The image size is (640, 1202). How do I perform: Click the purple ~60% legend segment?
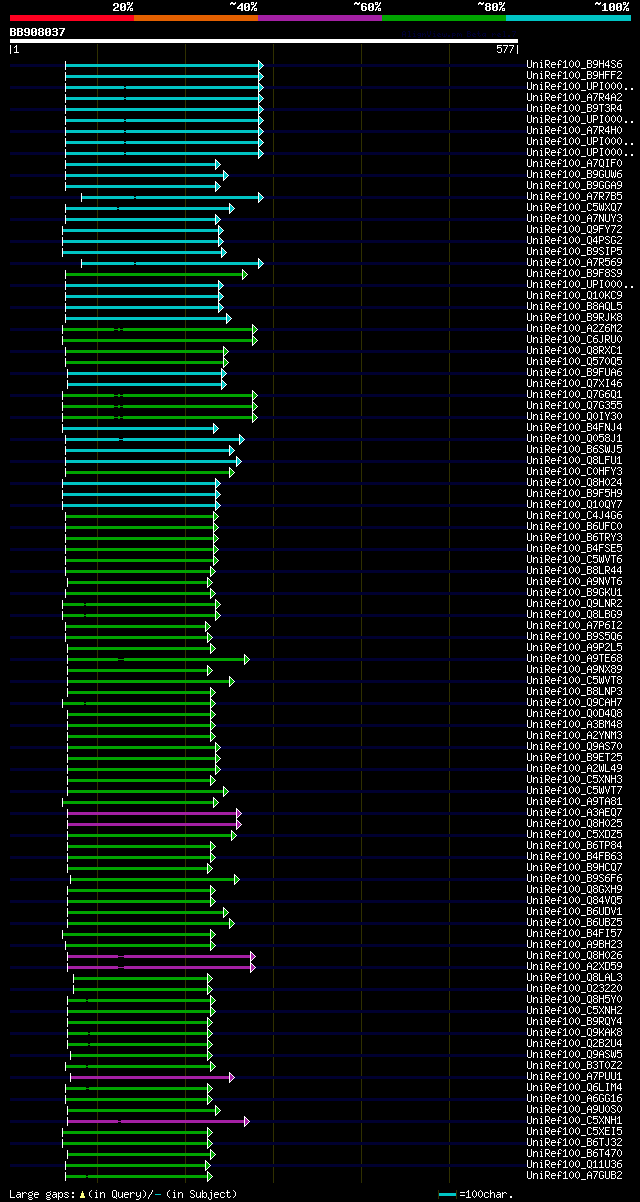320,18
